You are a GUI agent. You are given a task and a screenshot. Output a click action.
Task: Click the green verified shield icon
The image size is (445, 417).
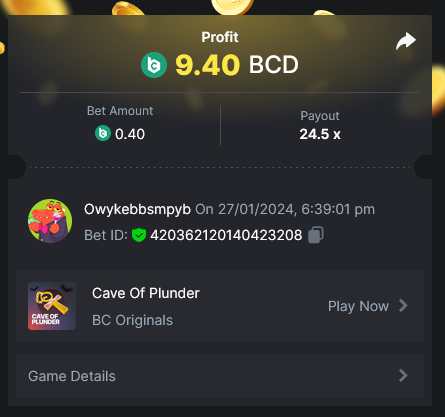[139, 235]
